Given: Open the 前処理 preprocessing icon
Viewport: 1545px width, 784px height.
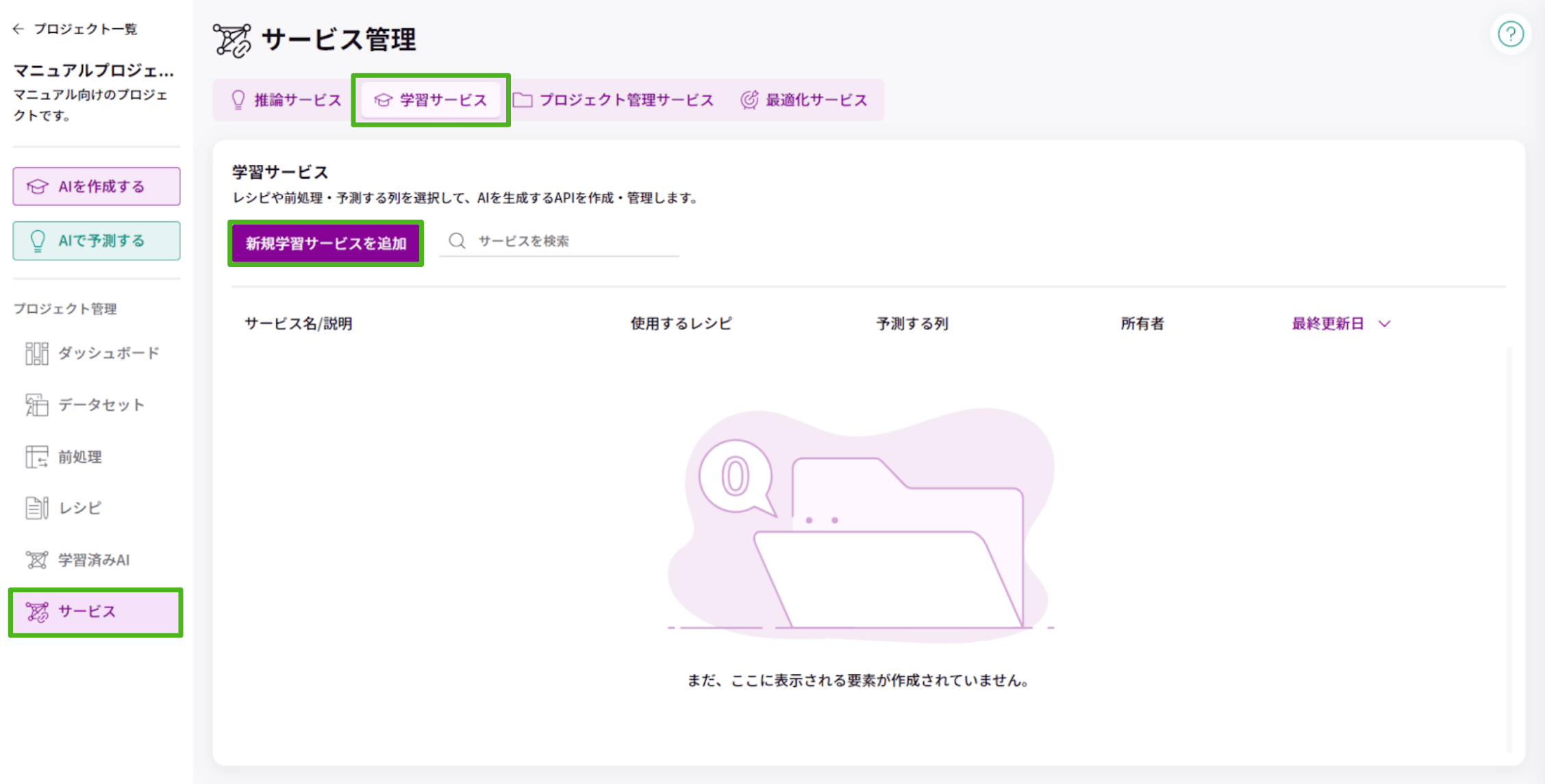Looking at the screenshot, I should click(x=36, y=456).
